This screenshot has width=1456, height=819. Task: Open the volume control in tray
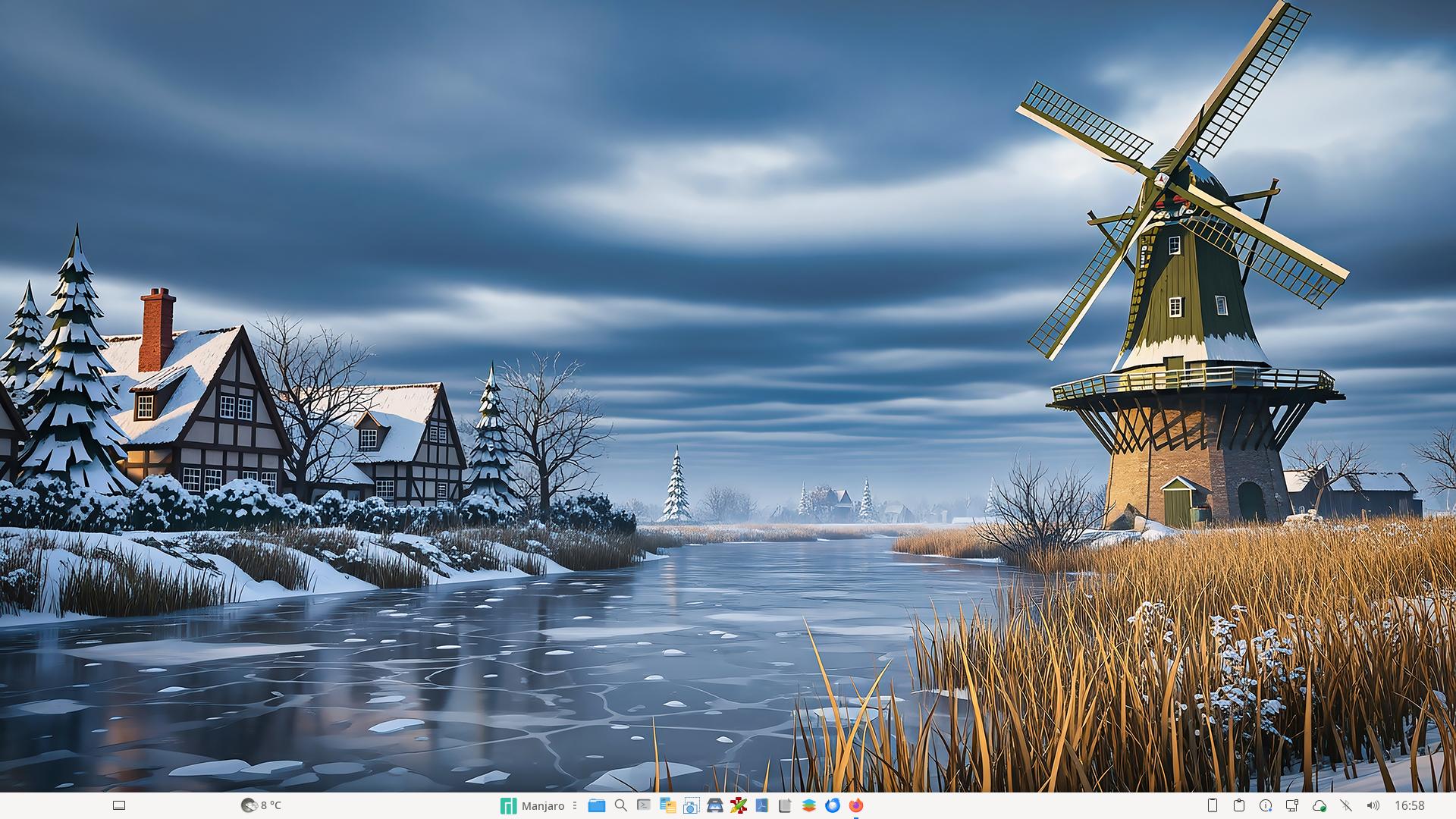coord(1373,805)
